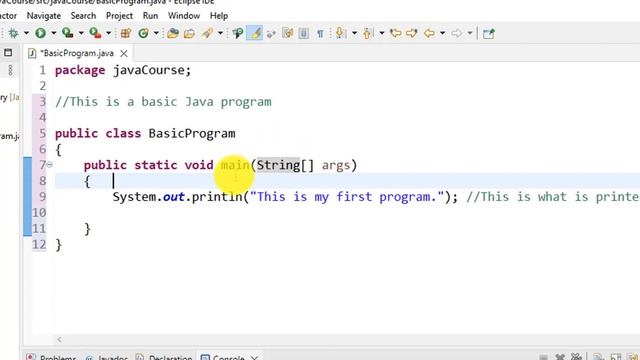The image size is (640, 360).
Task: Click the Next Annotation down-arrow icon
Action: (x=340, y=33)
